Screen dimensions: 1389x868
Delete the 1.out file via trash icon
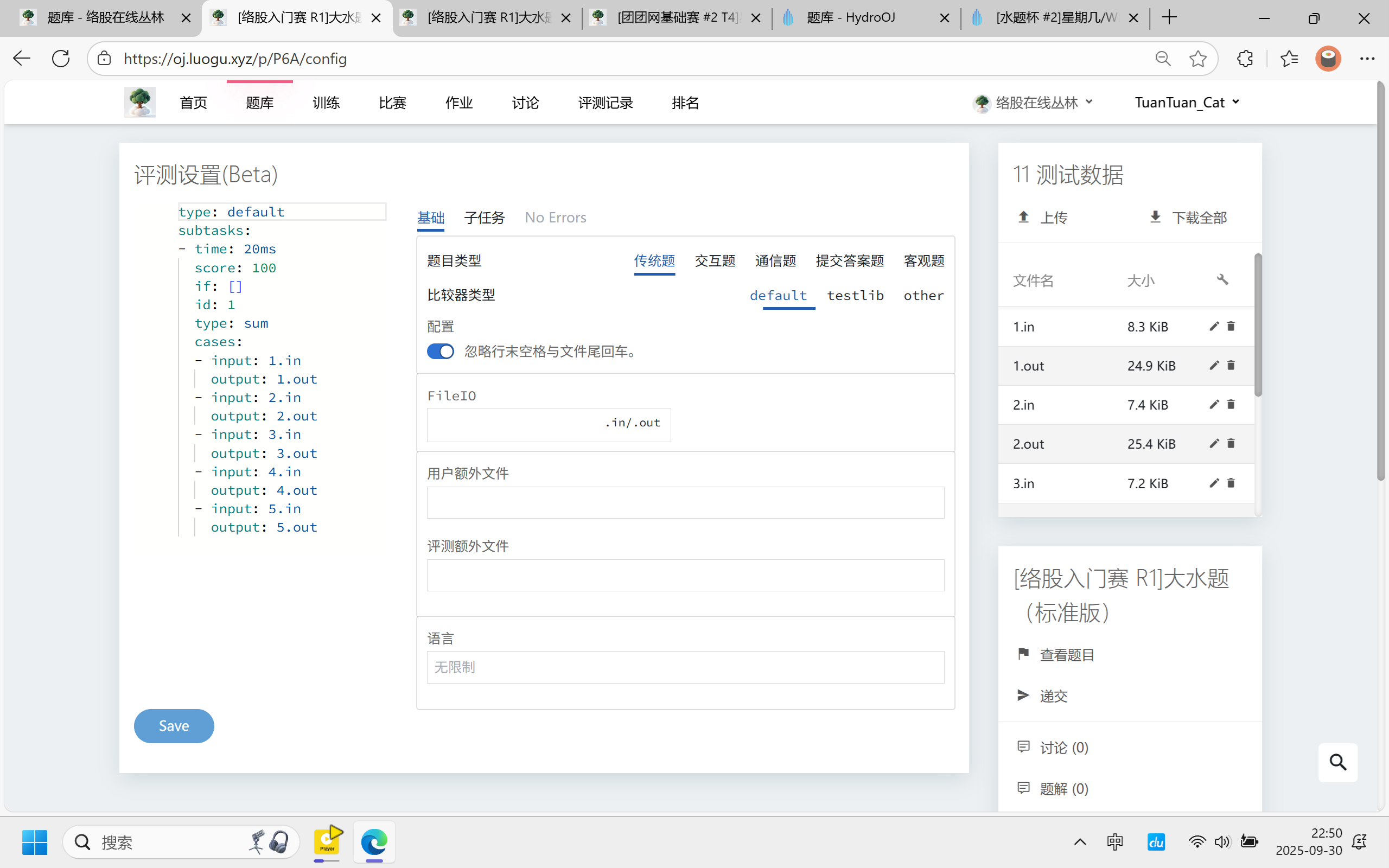coord(1231,366)
